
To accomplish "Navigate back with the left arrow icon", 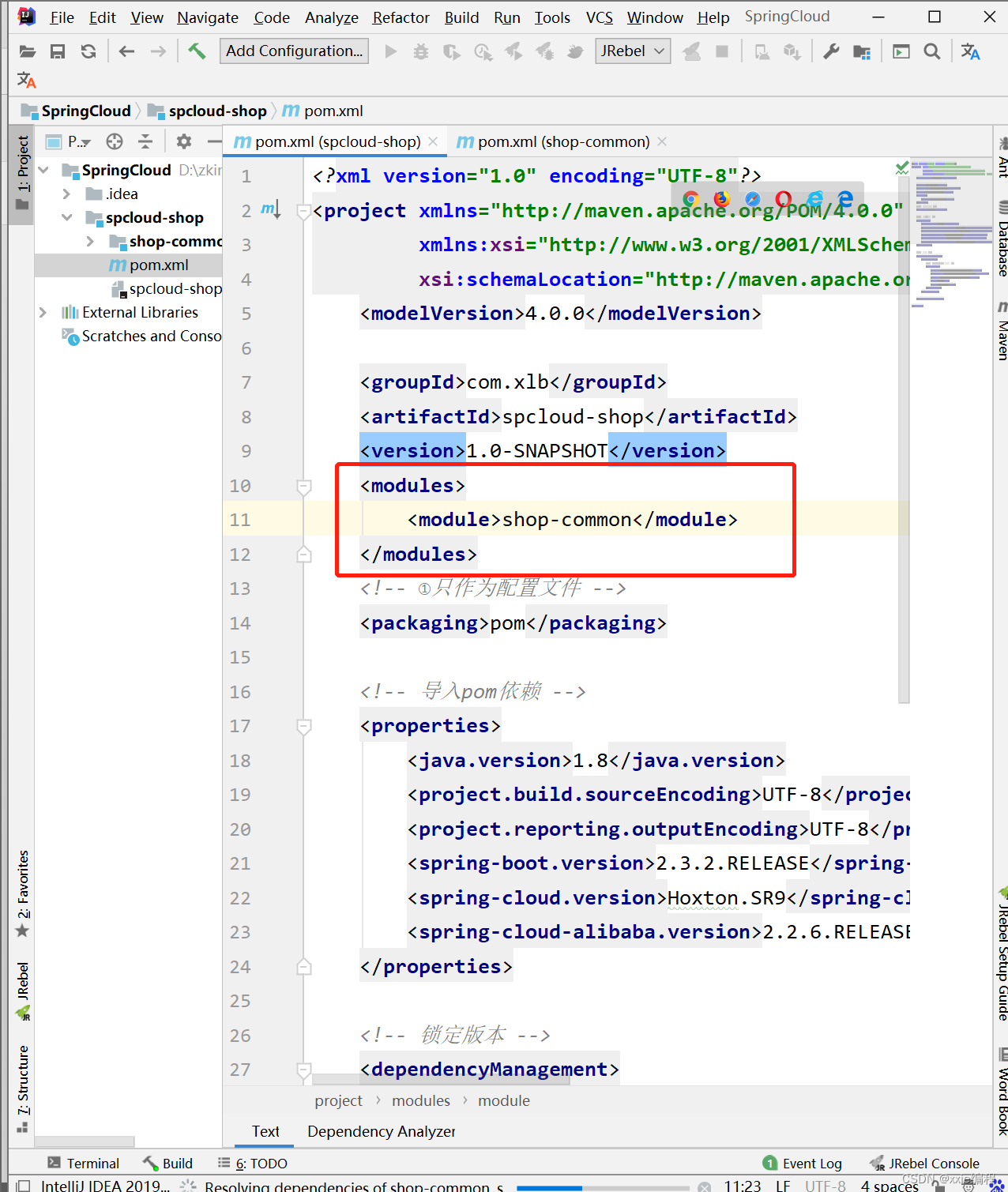I will click(x=126, y=51).
